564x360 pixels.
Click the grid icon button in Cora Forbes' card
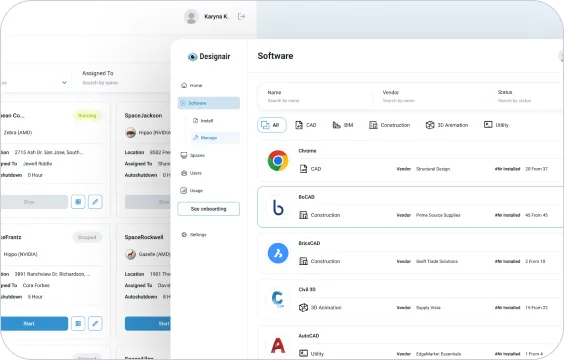point(78,324)
